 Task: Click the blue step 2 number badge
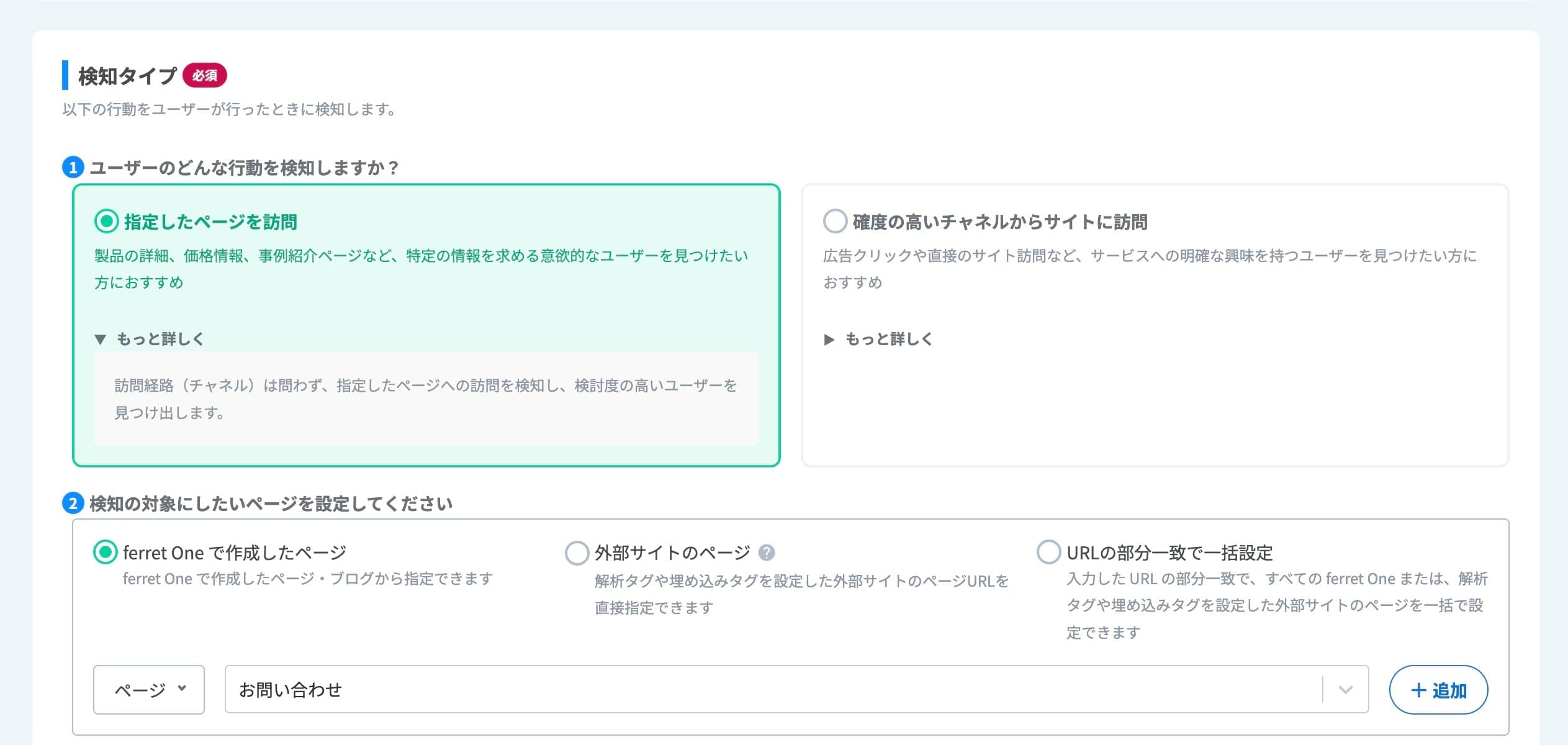pyautogui.click(x=73, y=503)
